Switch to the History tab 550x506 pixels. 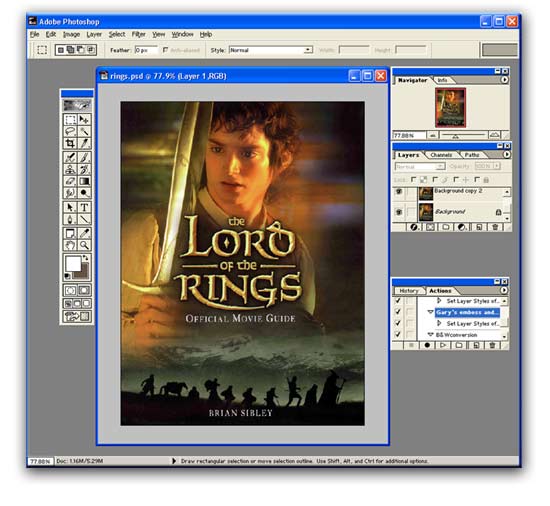click(x=409, y=291)
